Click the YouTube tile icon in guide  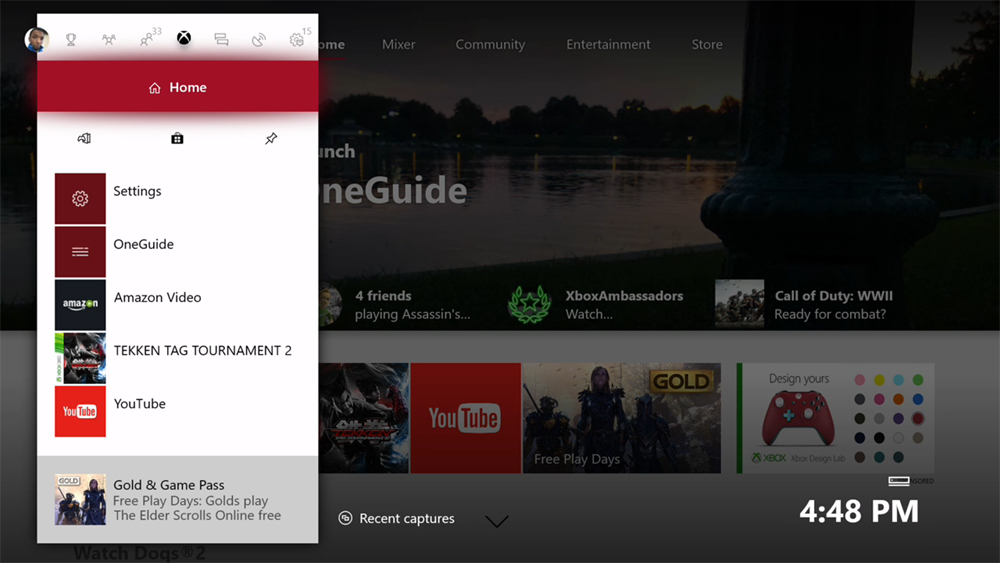[x=80, y=411]
